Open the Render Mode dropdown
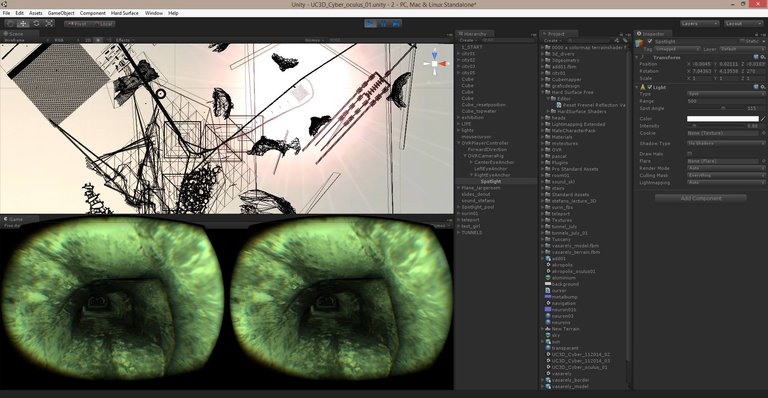 [725, 168]
